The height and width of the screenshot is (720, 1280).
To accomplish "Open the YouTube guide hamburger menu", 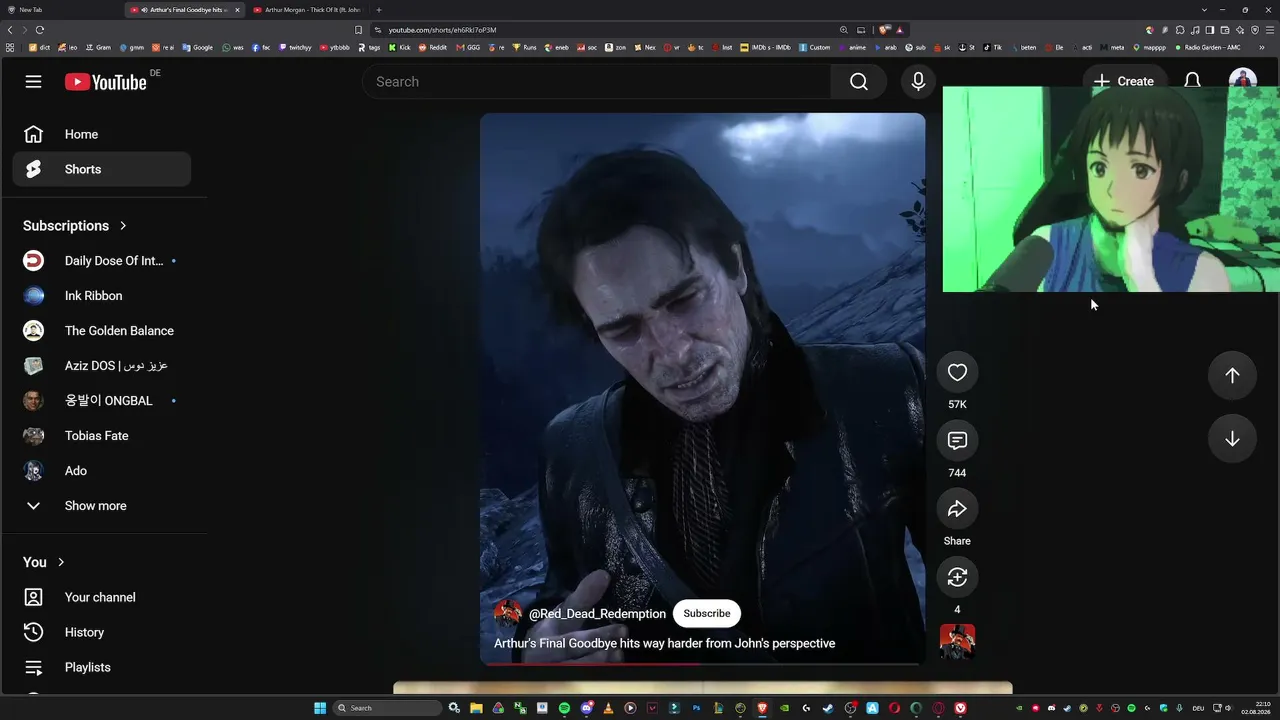I will point(34,82).
